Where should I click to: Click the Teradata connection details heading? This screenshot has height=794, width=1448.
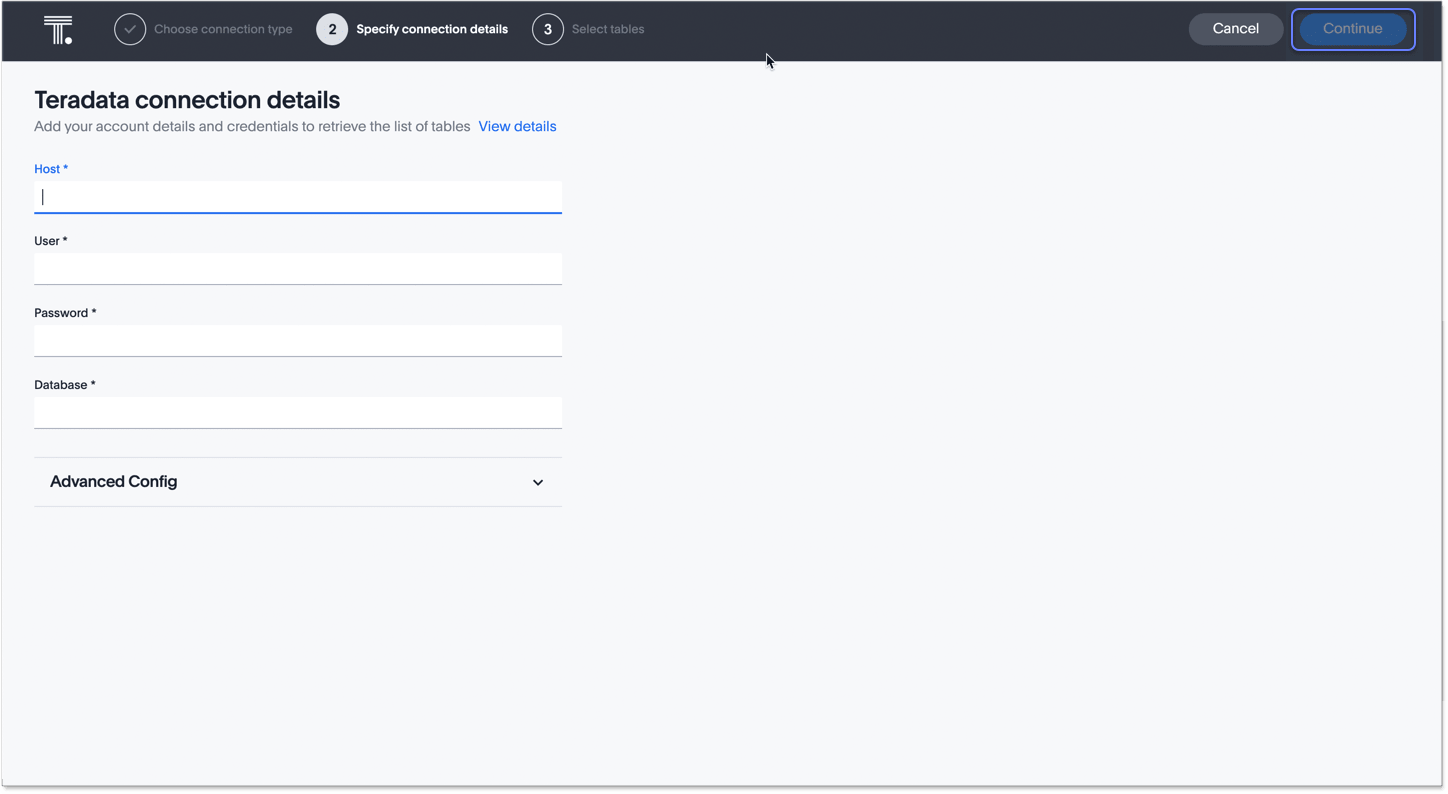[x=187, y=100]
